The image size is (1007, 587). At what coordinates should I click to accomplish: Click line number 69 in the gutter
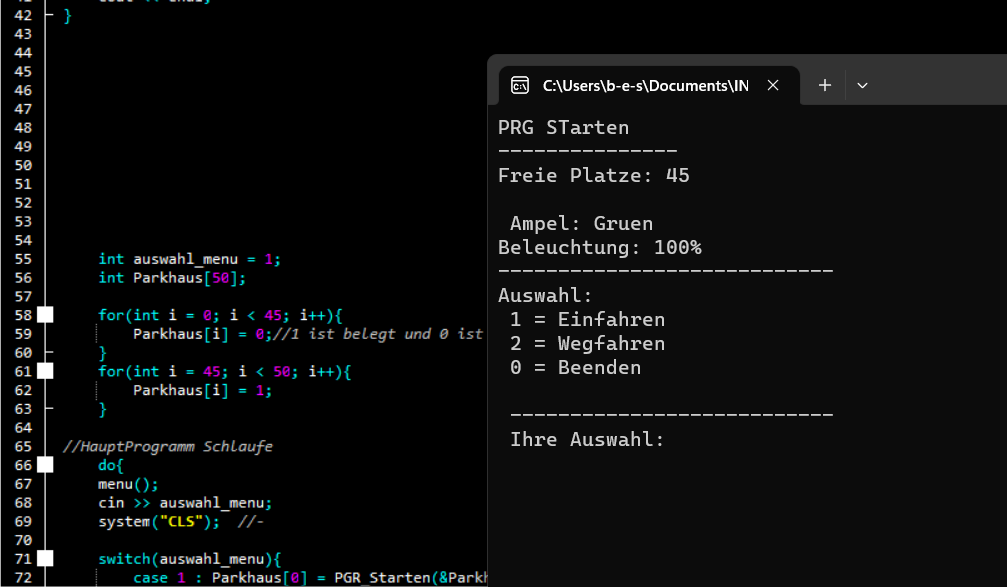pos(23,521)
